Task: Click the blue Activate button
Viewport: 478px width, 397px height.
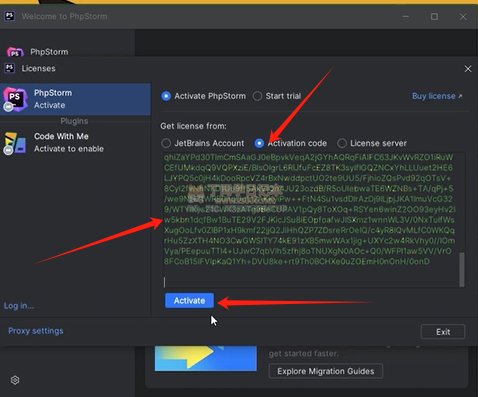Action: pyautogui.click(x=189, y=301)
